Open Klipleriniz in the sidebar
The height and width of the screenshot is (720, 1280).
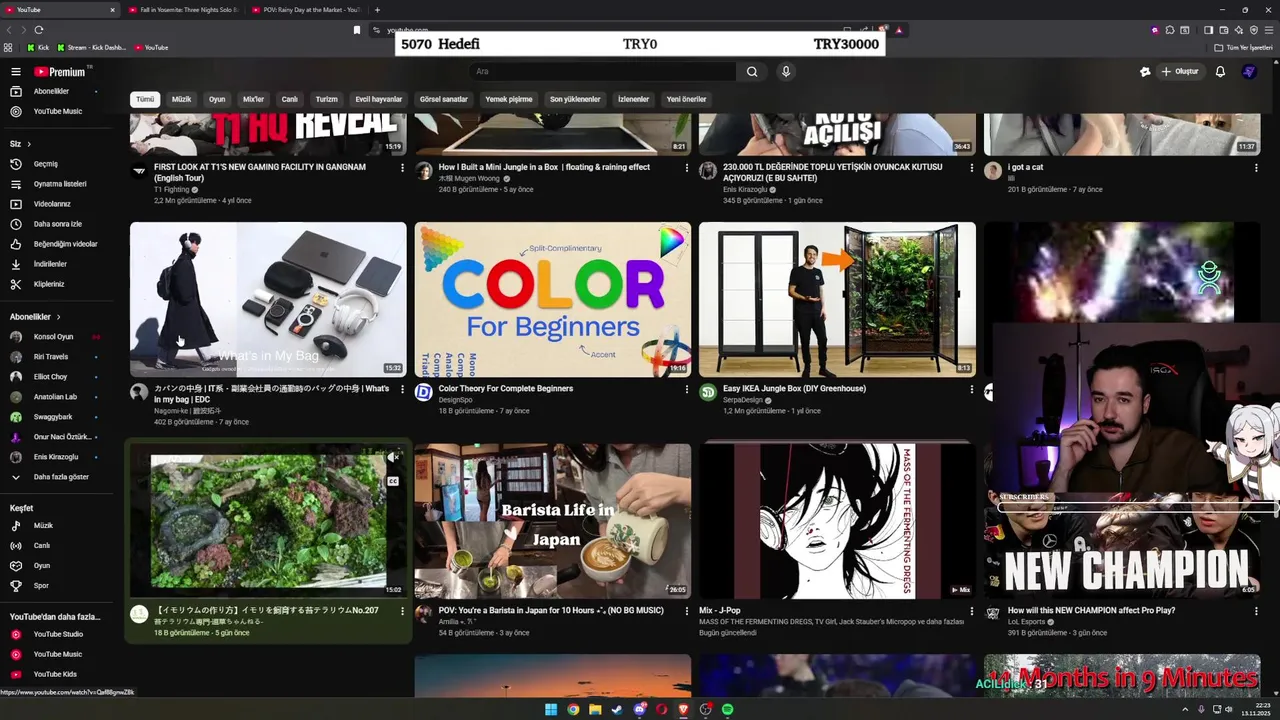[55, 284]
